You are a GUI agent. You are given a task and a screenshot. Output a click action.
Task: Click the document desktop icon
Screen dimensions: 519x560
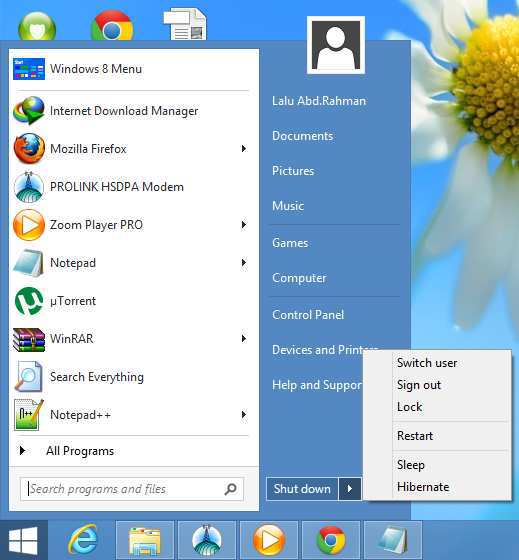pos(185,24)
